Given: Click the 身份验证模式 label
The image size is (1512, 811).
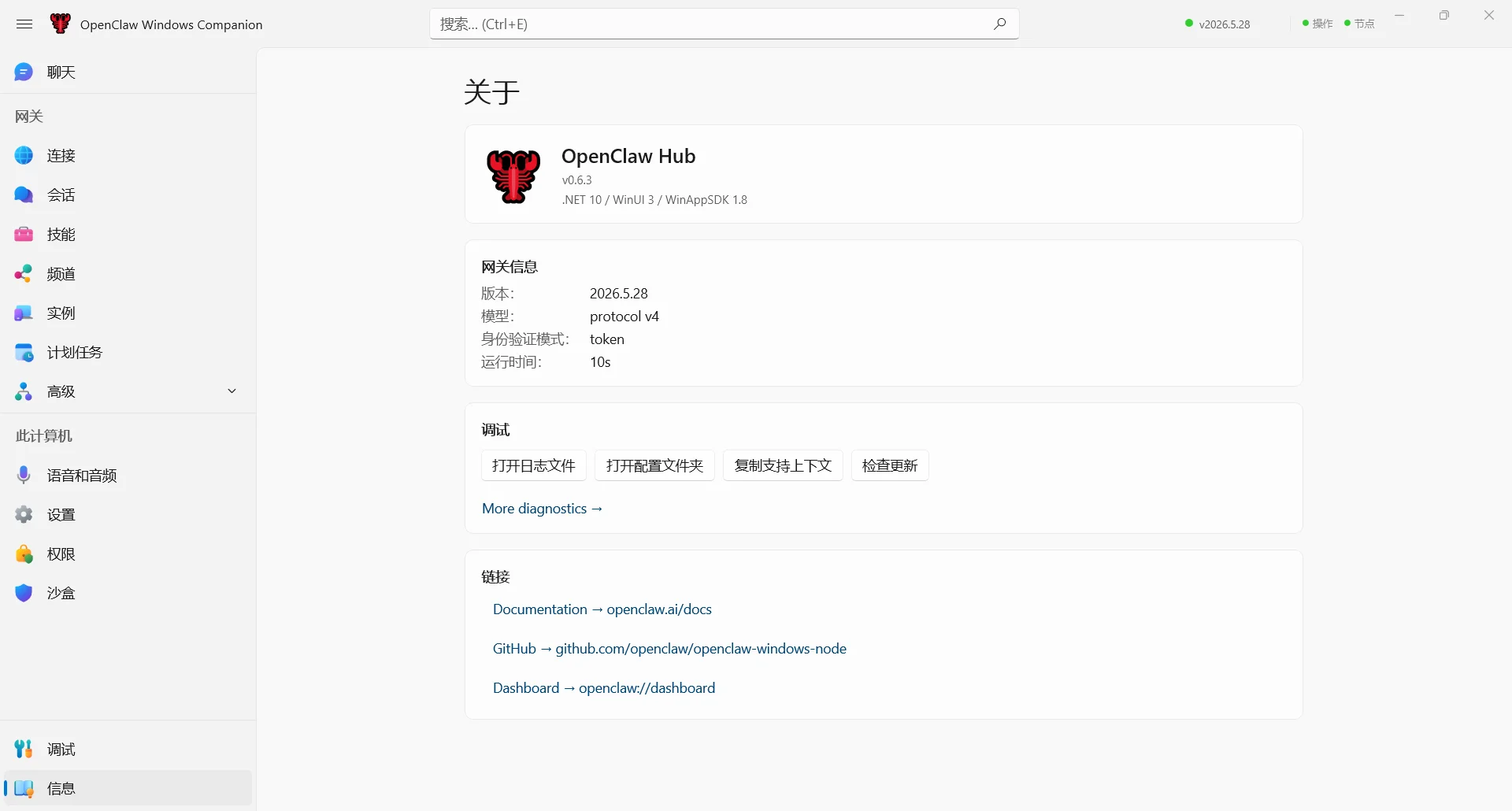Looking at the screenshot, I should [525, 339].
